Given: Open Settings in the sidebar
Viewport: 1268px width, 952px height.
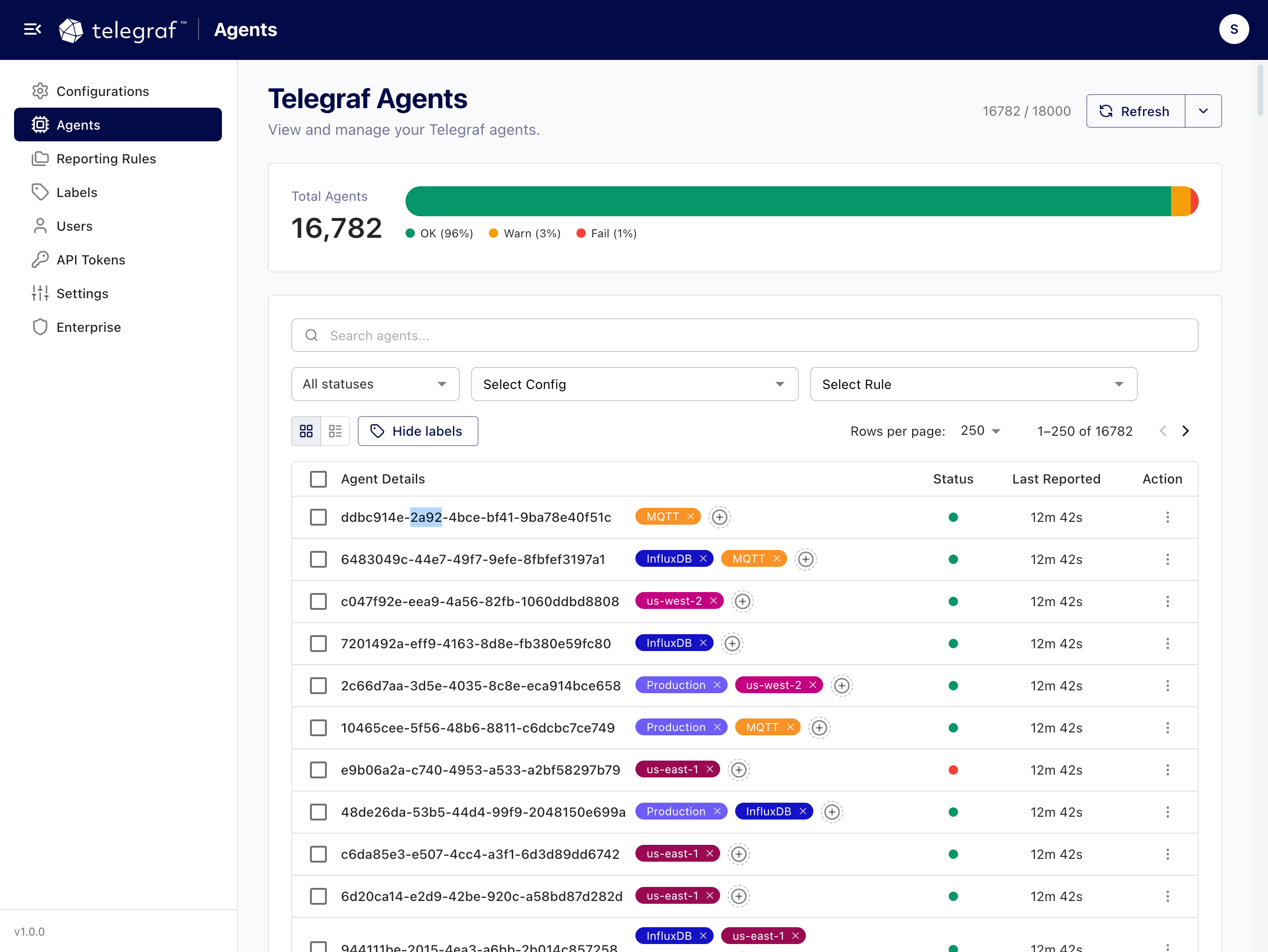Looking at the screenshot, I should tap(118, 293).
